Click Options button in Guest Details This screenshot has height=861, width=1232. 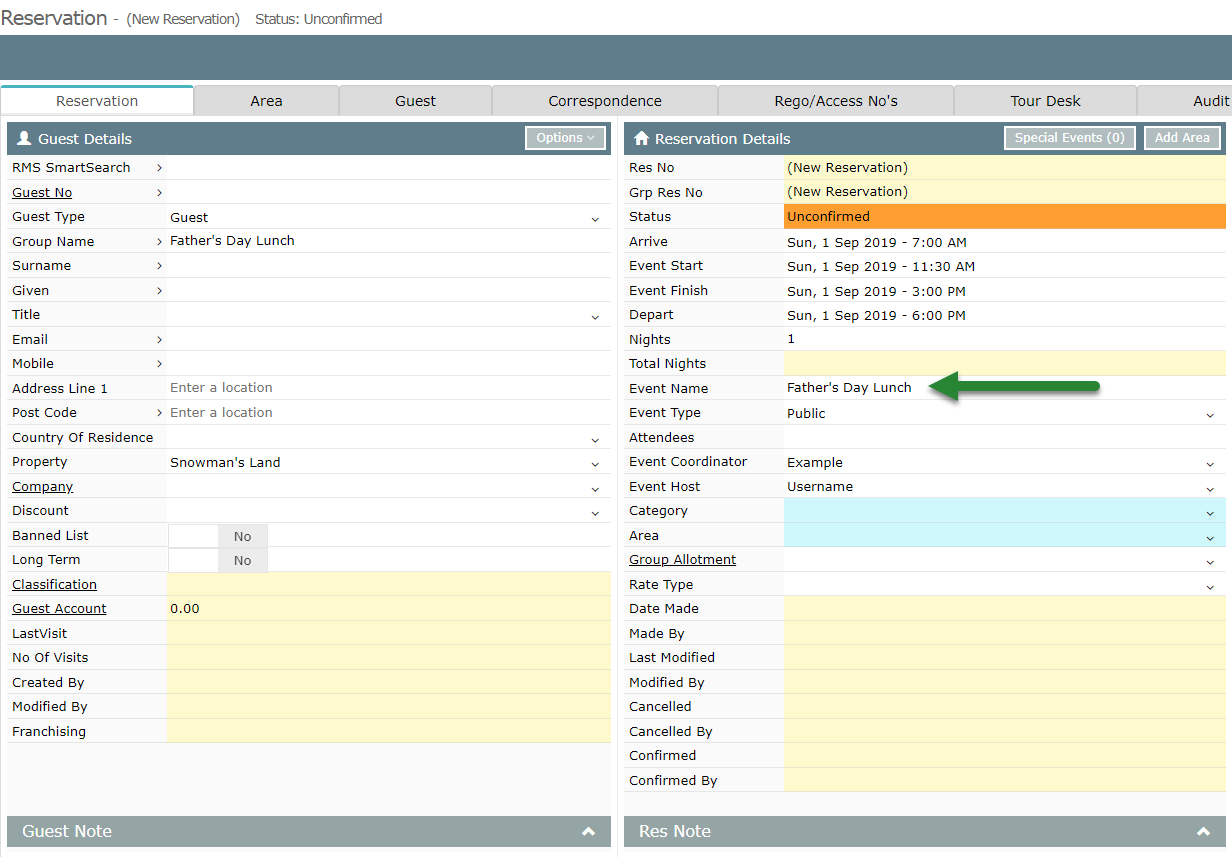[565, 138]
